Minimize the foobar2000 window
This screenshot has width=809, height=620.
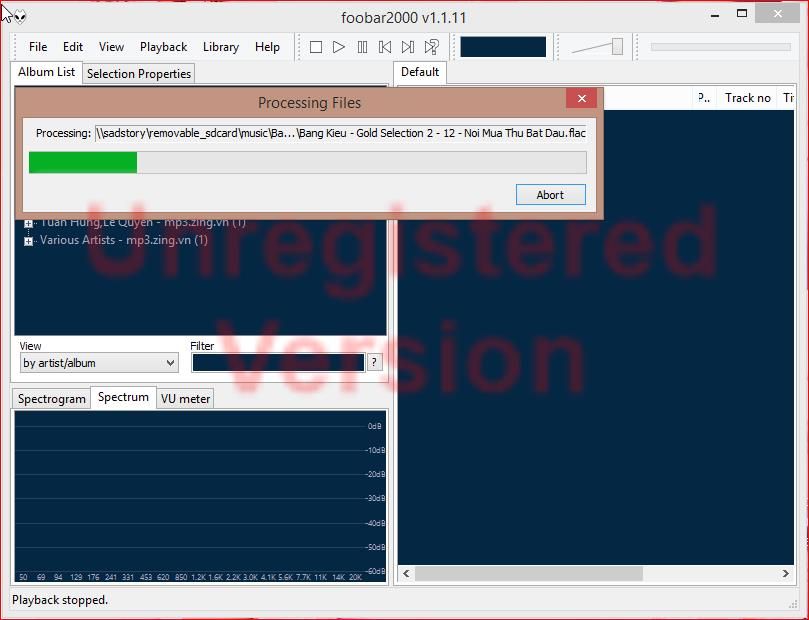715,15
